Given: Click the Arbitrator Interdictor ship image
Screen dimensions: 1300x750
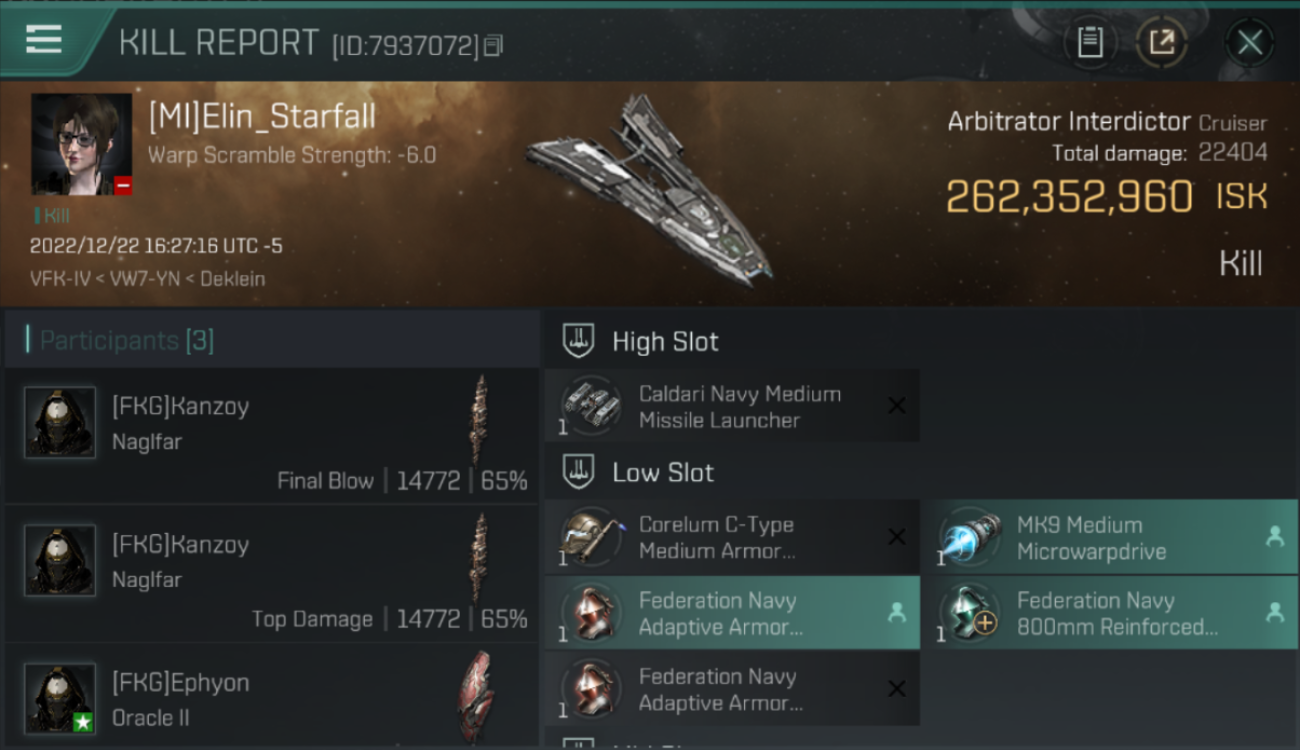Looking at the screenshot, I should pos(650,190).
